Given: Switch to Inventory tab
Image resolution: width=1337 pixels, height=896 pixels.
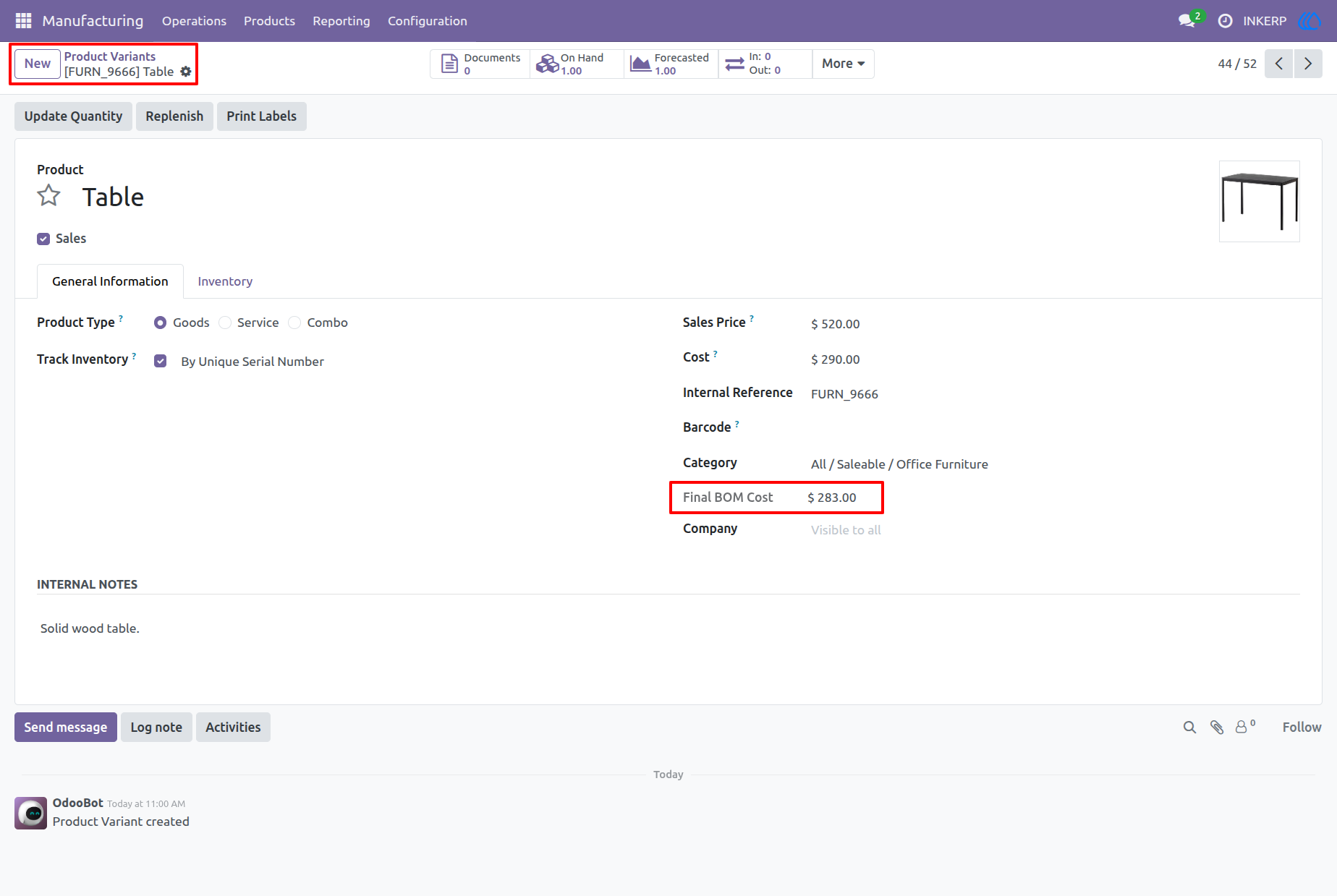Looking at the screenshot, I should [225, 281].
